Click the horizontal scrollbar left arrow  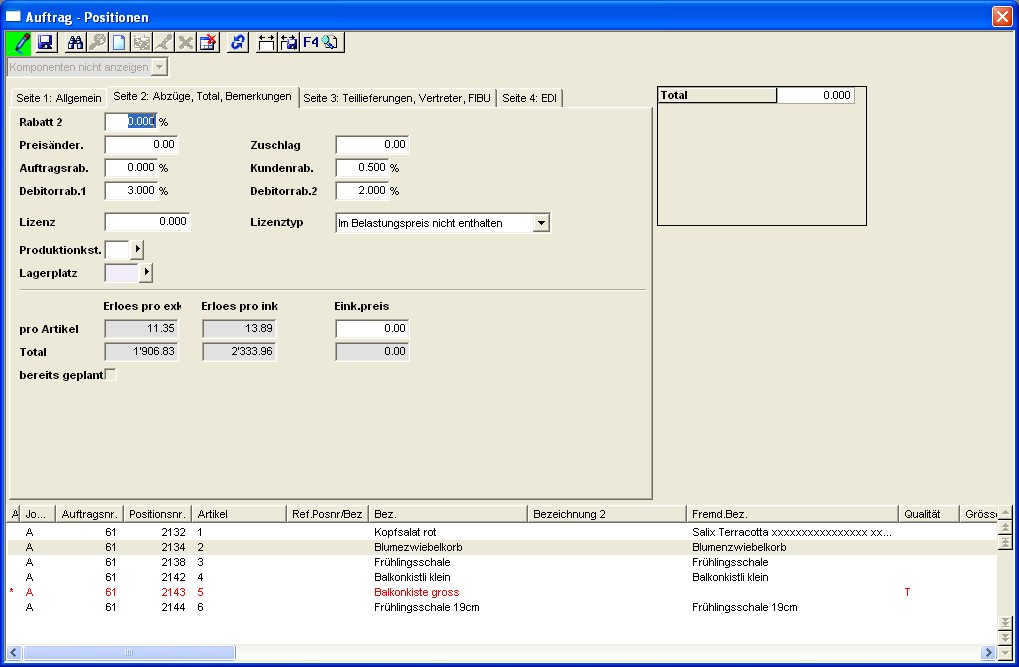point(14,652)
